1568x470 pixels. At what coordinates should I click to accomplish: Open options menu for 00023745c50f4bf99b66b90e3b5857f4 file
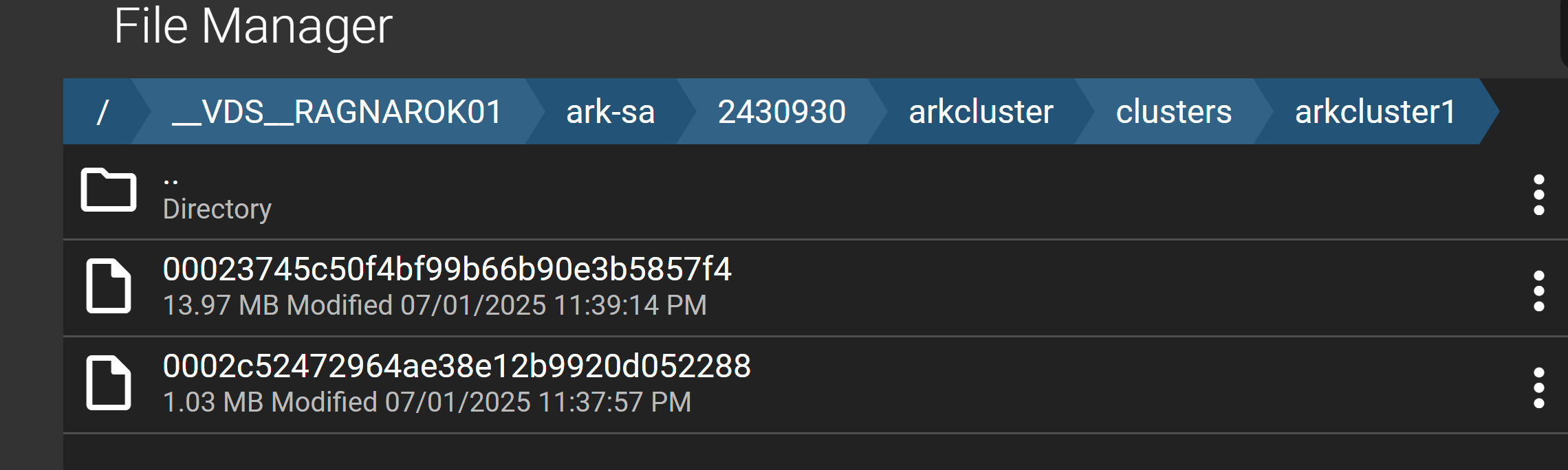pyautogui.click(x=1539, y=291)
